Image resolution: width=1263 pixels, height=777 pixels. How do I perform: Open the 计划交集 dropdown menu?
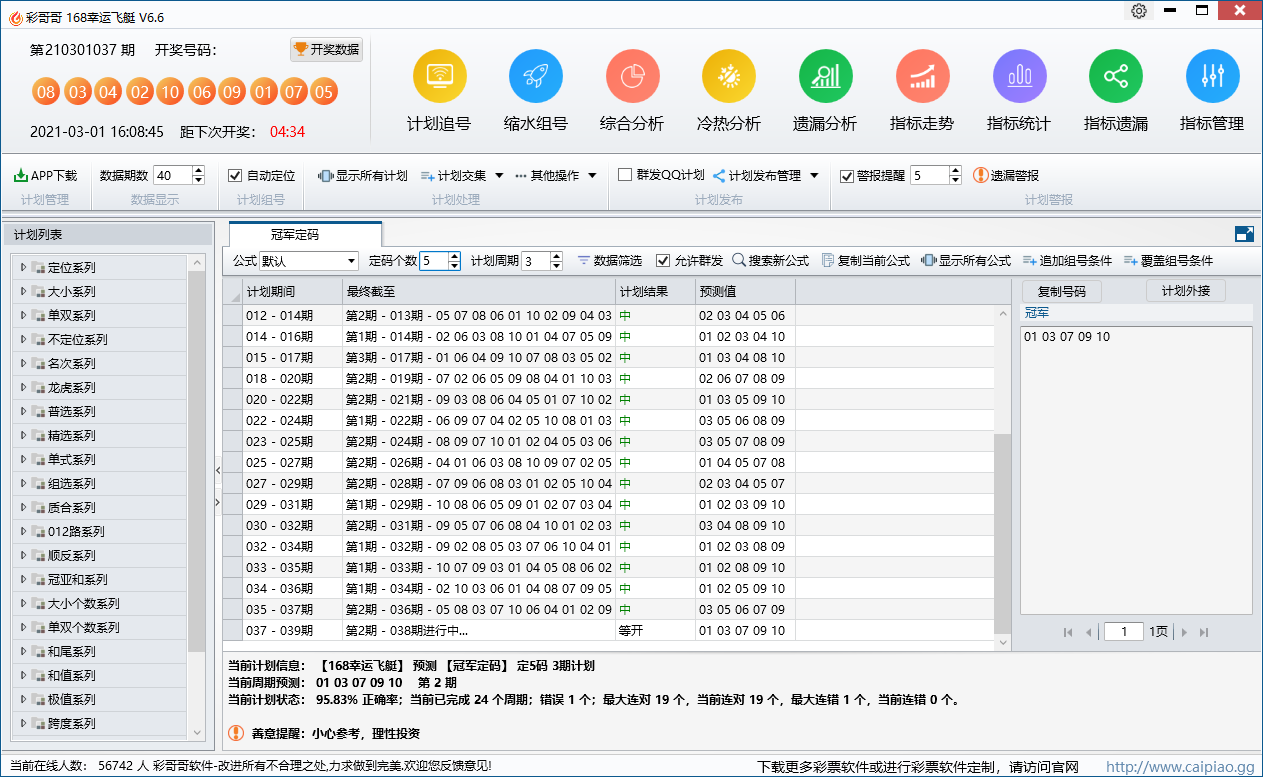click(462, 176)
